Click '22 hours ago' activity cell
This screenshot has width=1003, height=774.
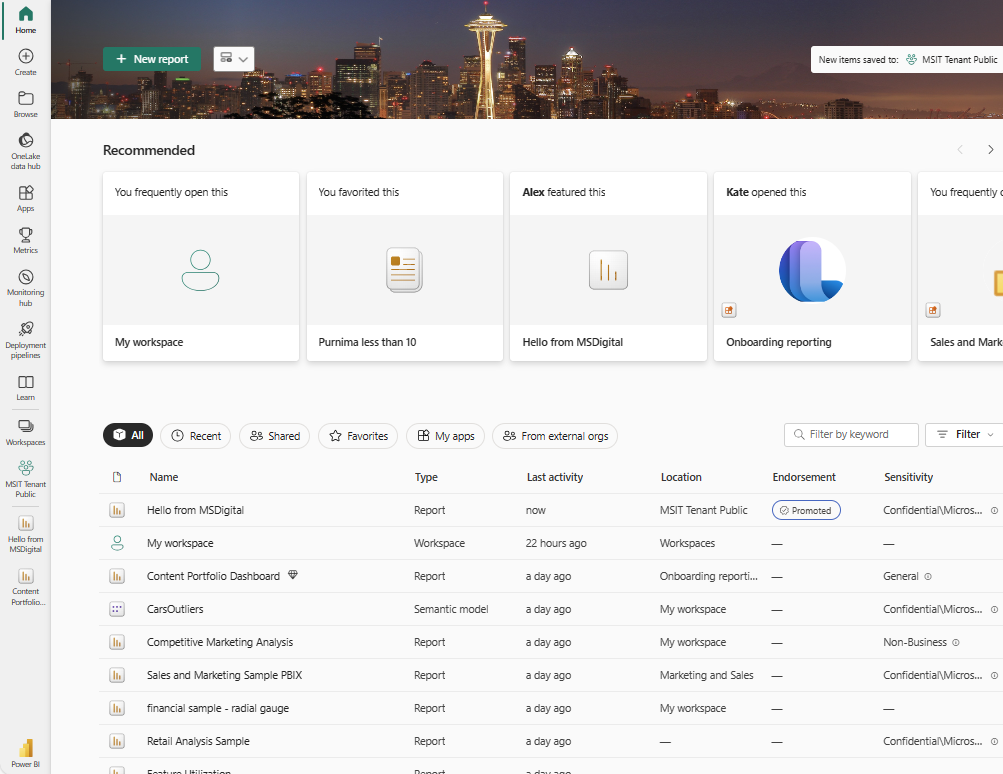point(556,543)
